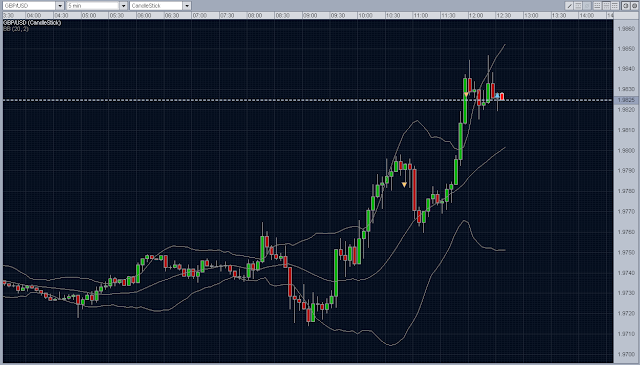Open the GBP/USD symbol dropdown arrow
The image size is (640, 365).
point(60,6)
